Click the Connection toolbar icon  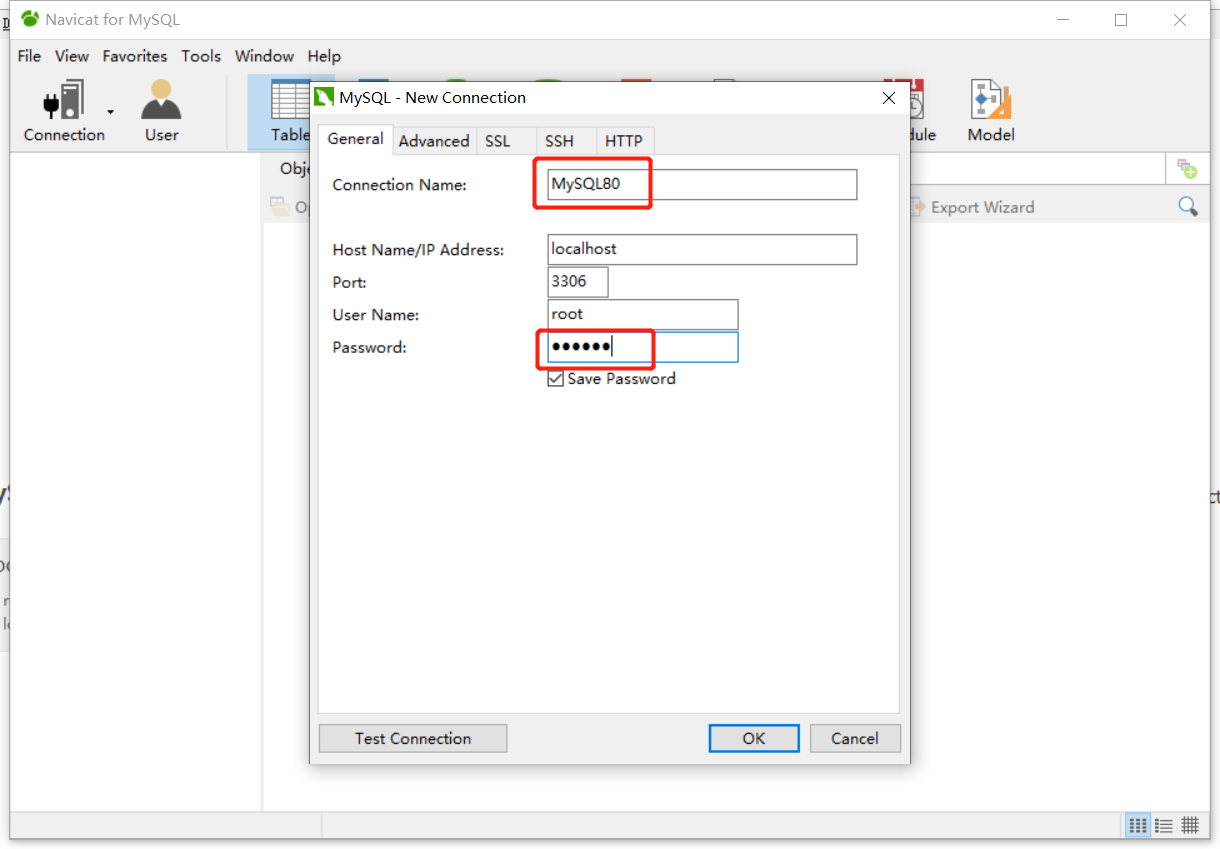pos(63,111)
